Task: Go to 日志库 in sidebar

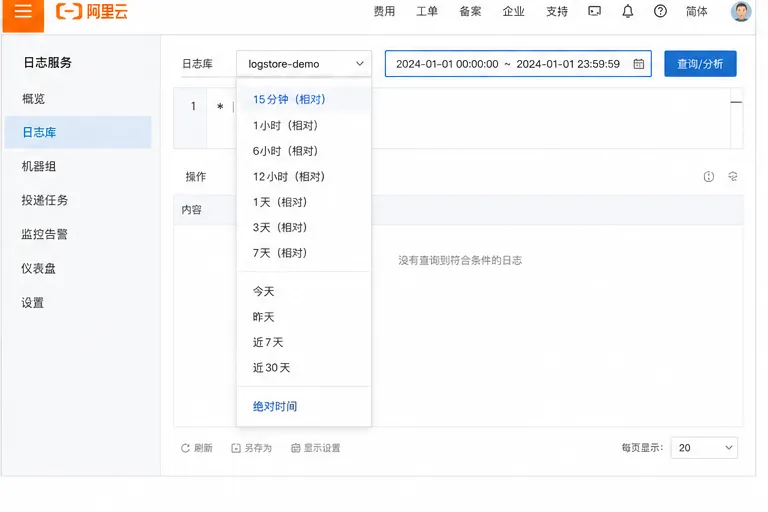Action: [x=78, y=132]
